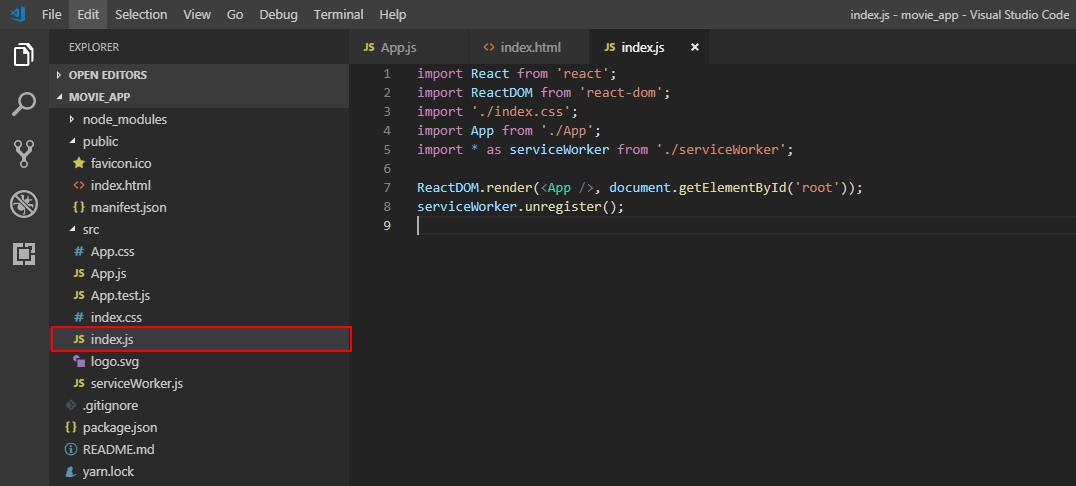The height and width of the screenshot is (486, 1076).
Task: Click the README.md info icon
Action: (71, 450)
